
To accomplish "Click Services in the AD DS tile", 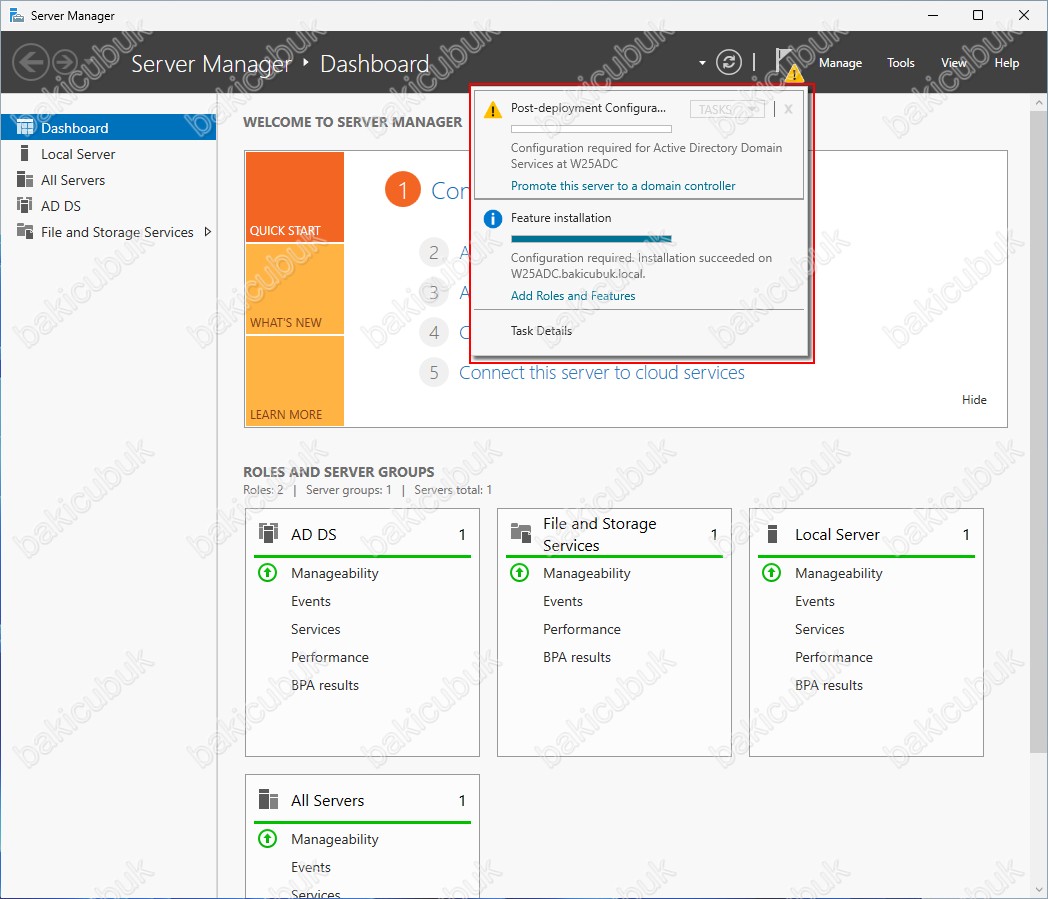I will (315, 629).
